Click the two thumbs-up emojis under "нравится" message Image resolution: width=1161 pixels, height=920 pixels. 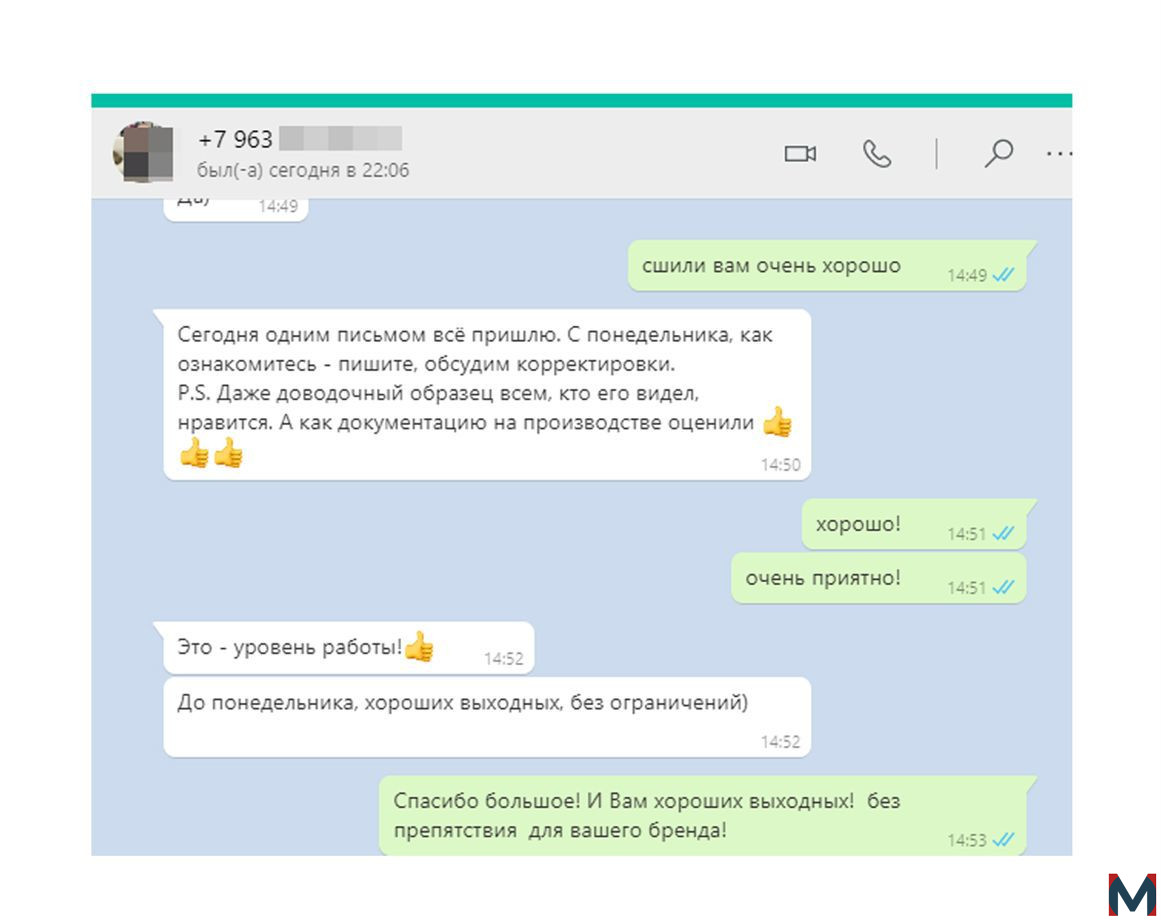click(x=212, y=452)
